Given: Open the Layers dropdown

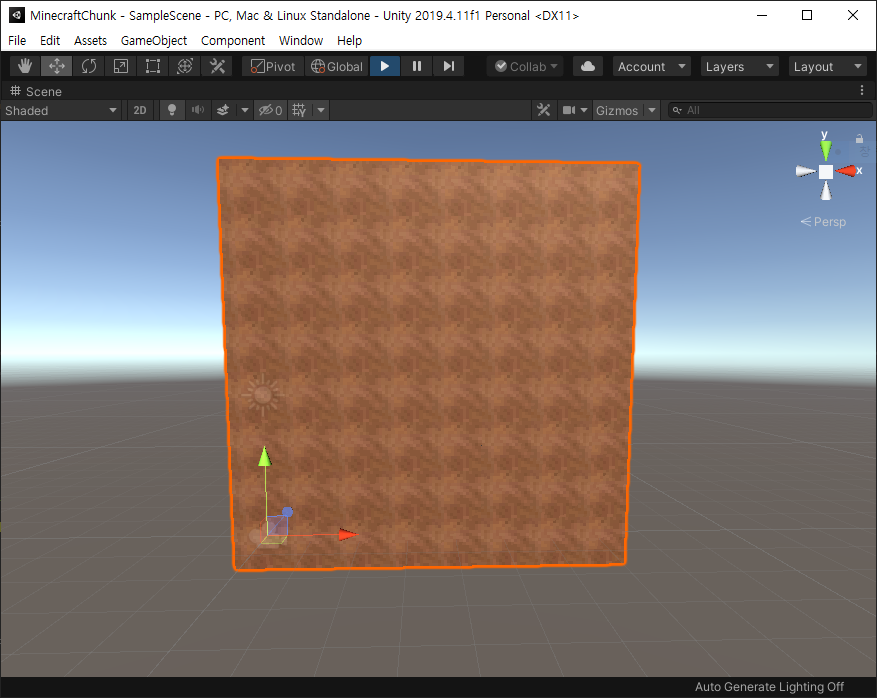Looking at the screenshot, I should coord(739,66).
